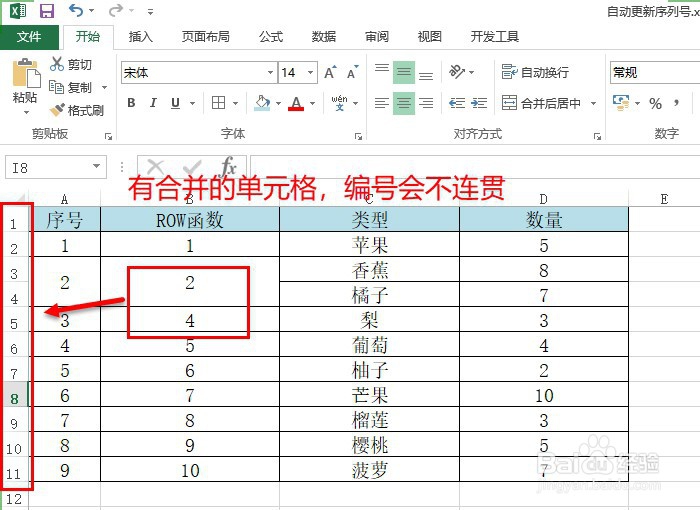This screenshot has height=510, width=700.
Task: Select the cell containing 芒果
Action: point(369,395)
